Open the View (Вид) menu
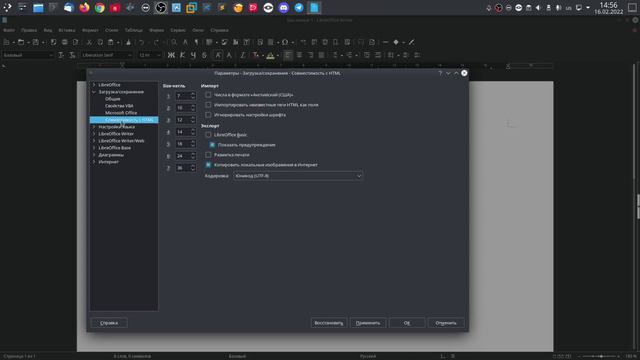Viewport: 640px width, 360px height. (48, 30)
